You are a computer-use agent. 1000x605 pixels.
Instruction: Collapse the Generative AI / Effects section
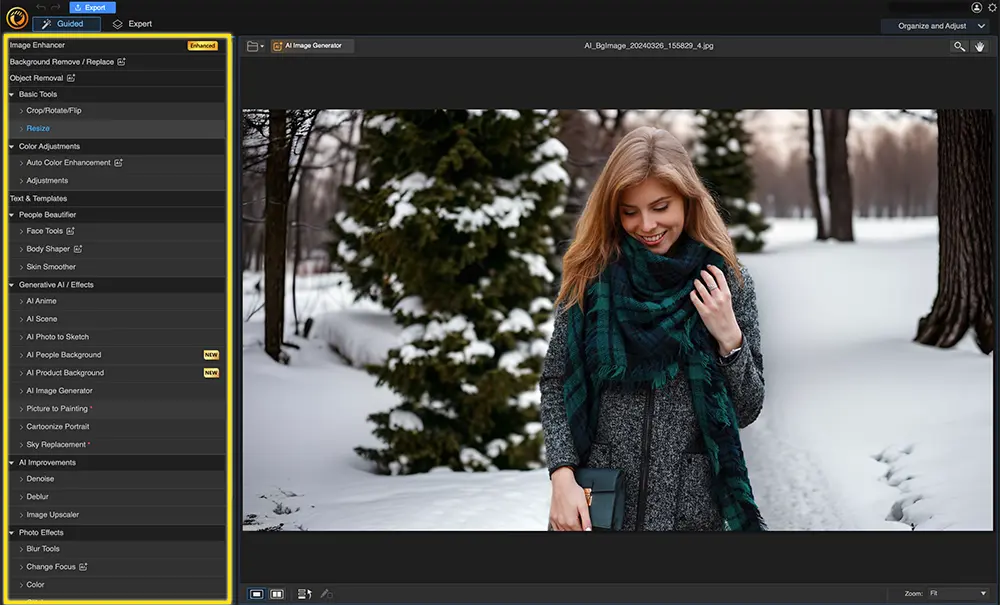point(10,284)
